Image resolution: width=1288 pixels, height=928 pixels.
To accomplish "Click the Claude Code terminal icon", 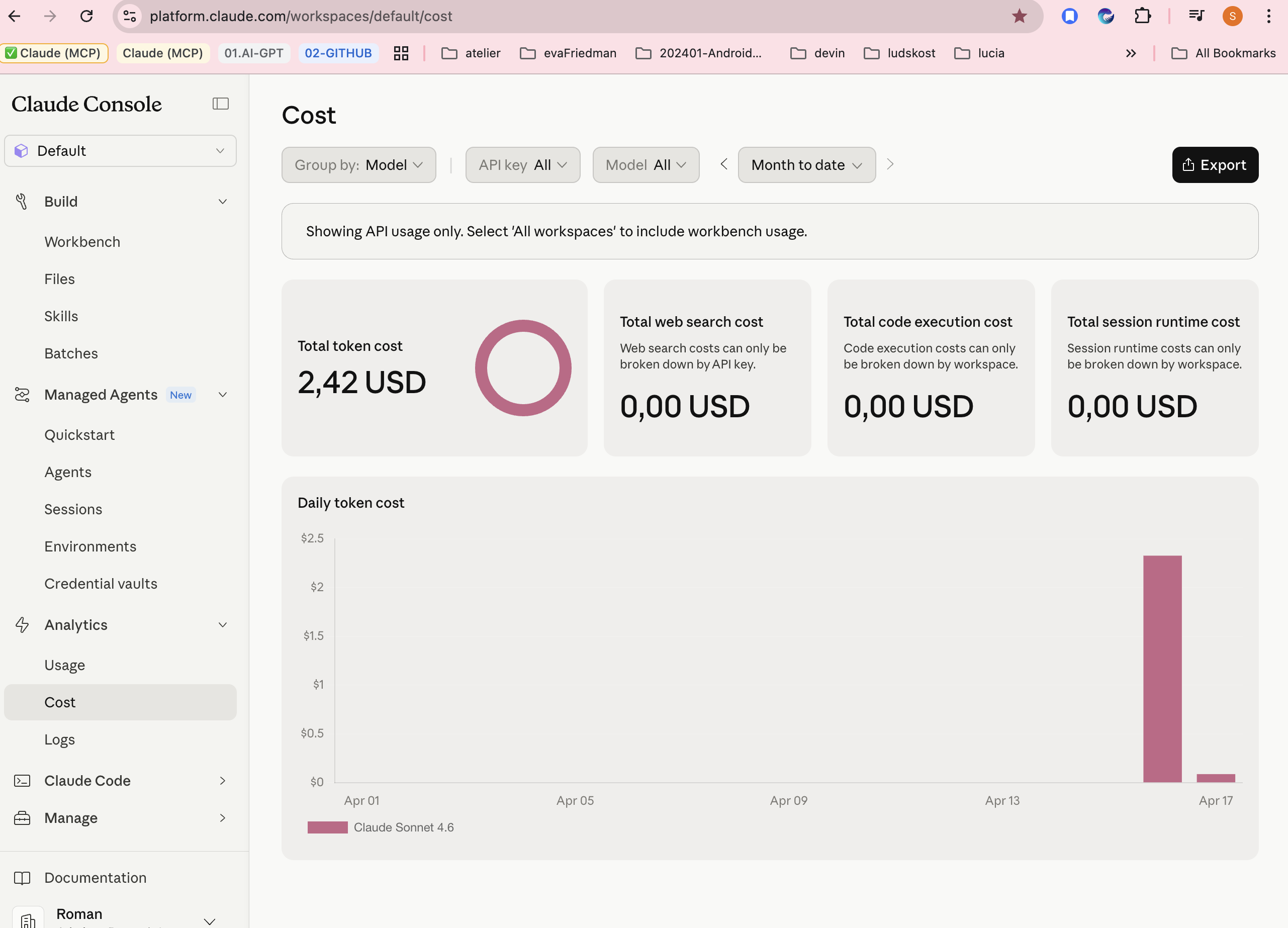I will click(22, 781).
